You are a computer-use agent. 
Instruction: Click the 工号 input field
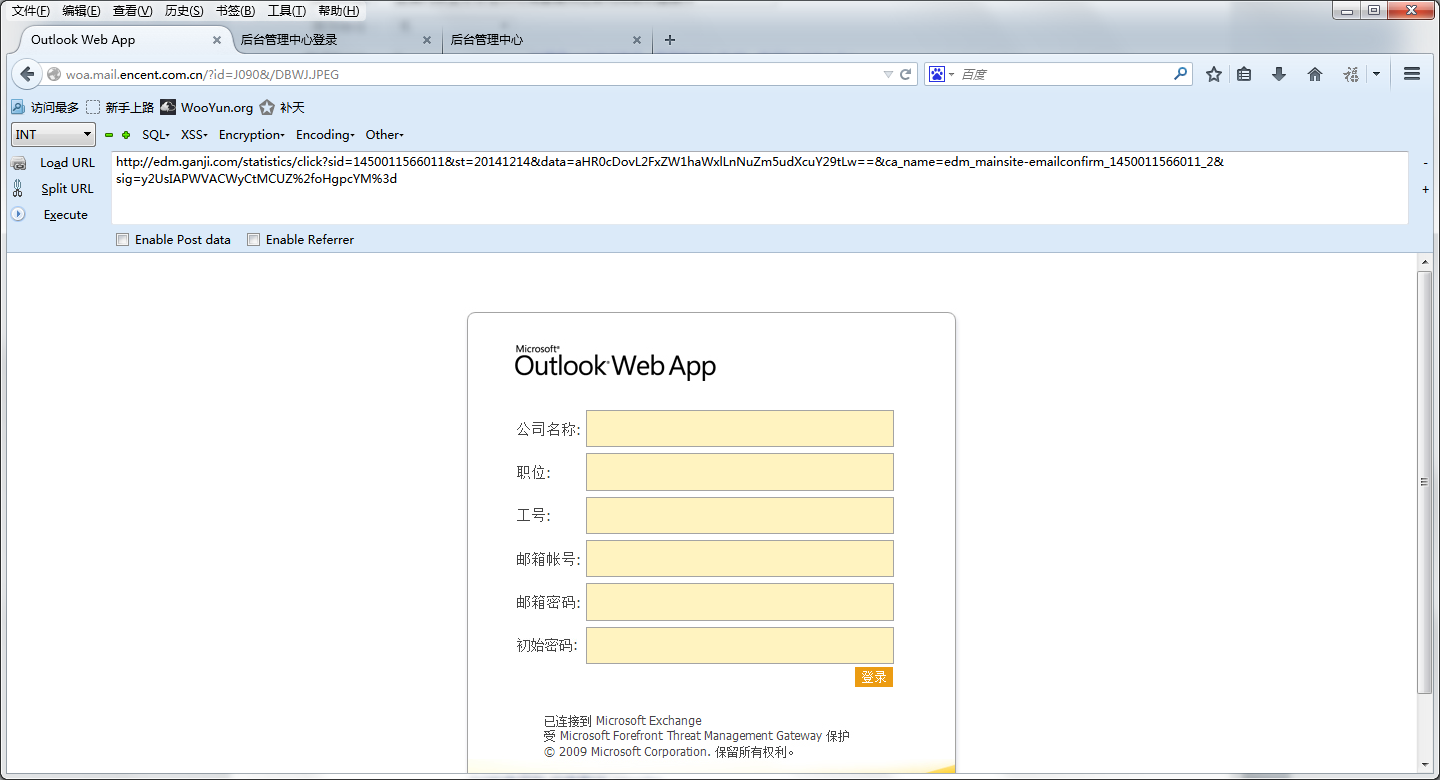pos(740,515)
